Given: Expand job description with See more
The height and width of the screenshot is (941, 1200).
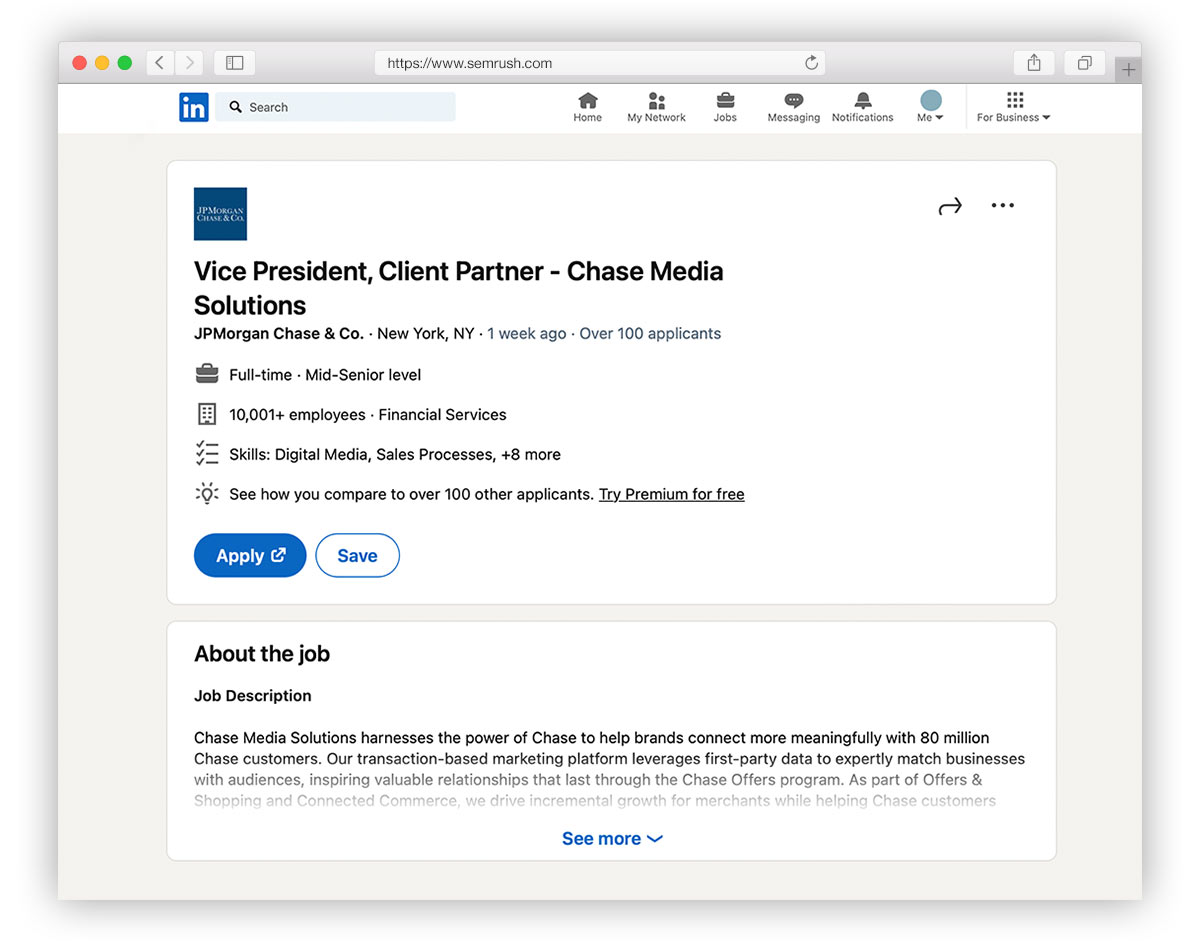Looking at the screenshot, I should [612, 839].
